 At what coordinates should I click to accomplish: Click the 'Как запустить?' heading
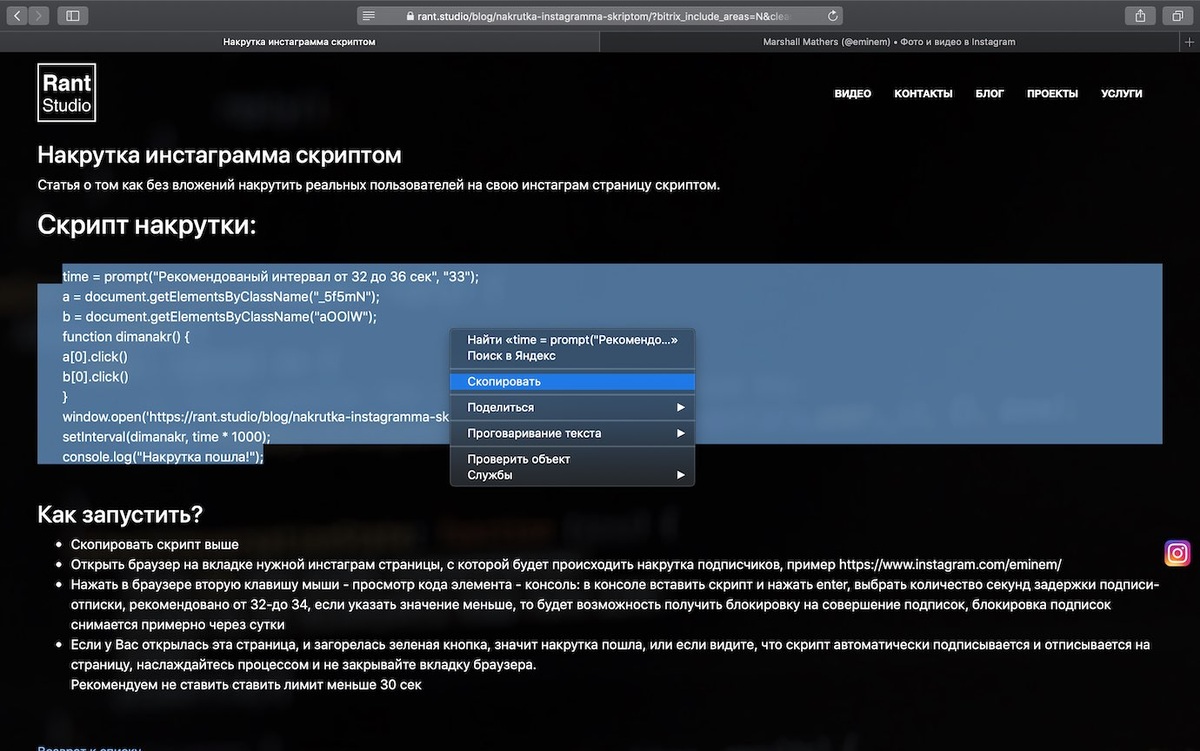120,515
